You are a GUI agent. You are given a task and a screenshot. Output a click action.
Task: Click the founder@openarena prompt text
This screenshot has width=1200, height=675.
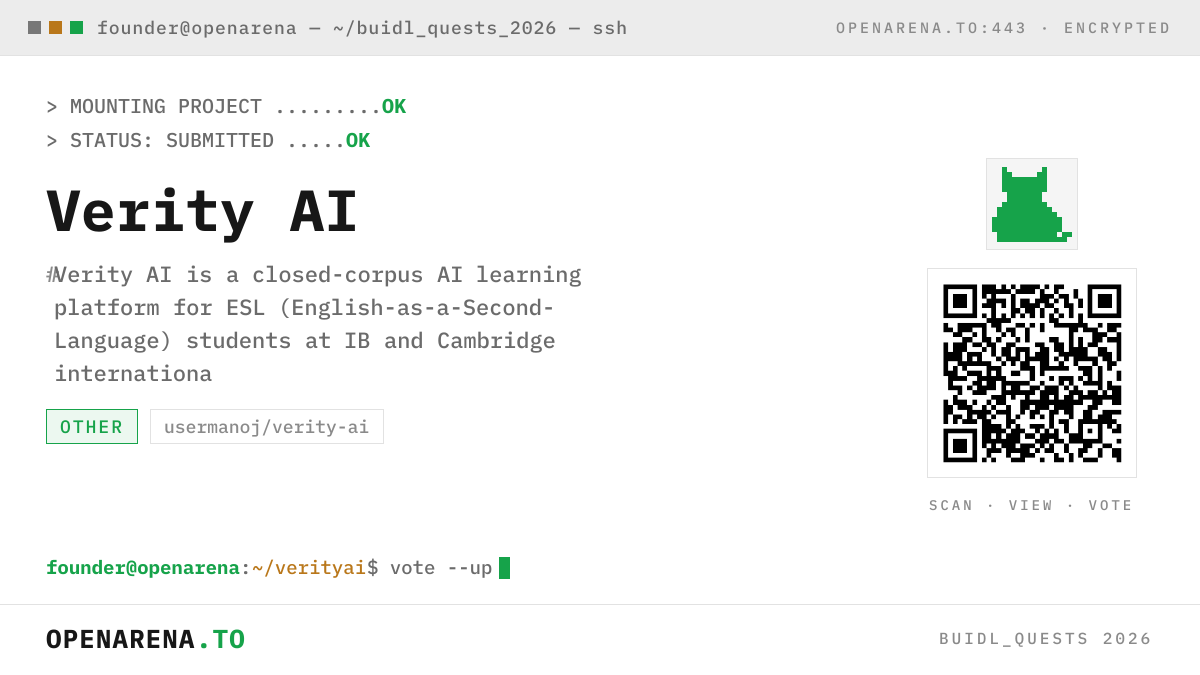tap(143, 568)
